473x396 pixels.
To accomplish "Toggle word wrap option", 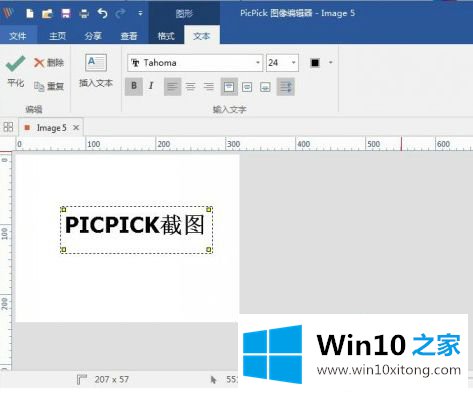I will (x=286, y=87).
